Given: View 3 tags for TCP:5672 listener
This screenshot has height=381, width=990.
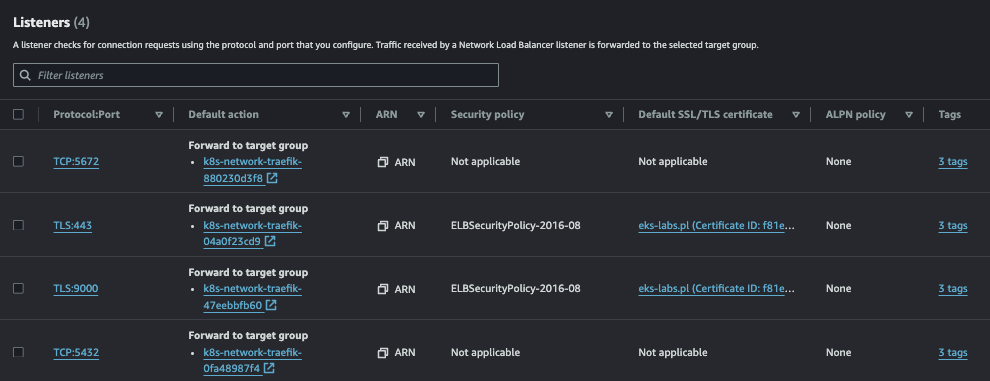Looking at the screenshot, I should click(953, 162).
